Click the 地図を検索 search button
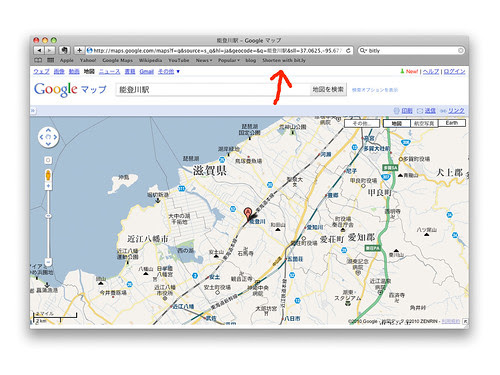This screenshot has width=500, height=375. [328, 89]
